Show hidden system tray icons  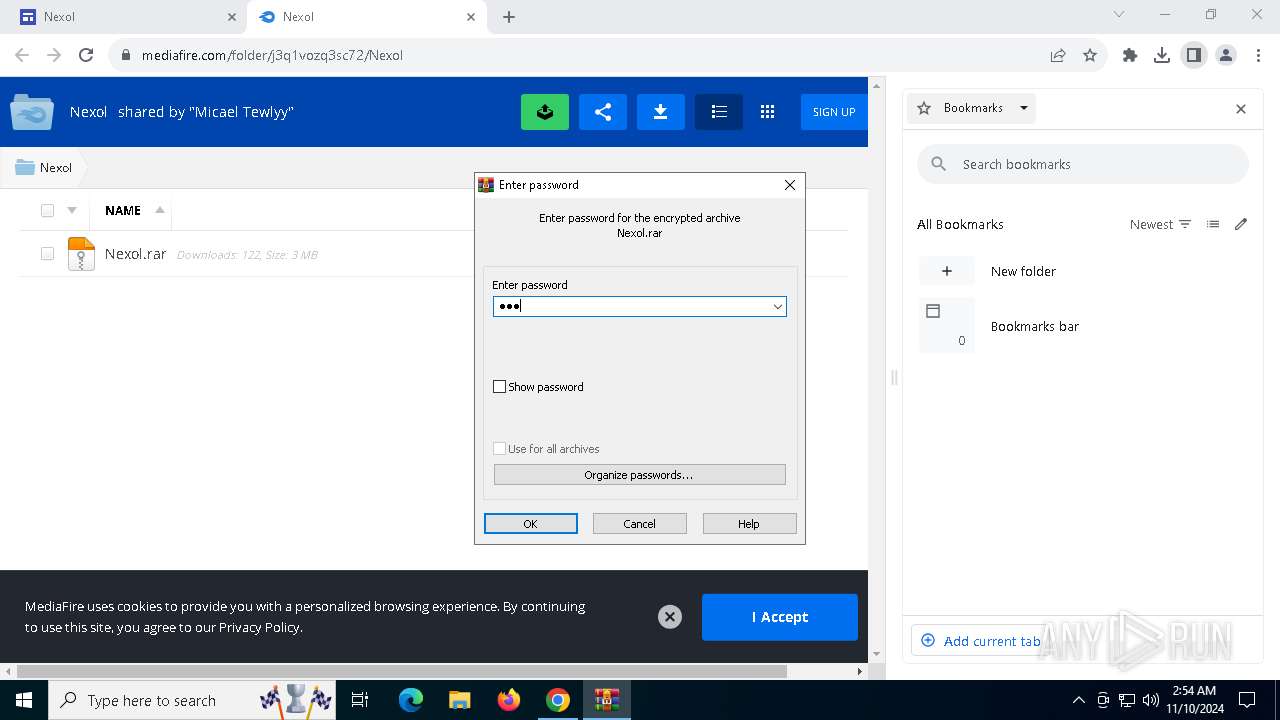click(1078, 700)
